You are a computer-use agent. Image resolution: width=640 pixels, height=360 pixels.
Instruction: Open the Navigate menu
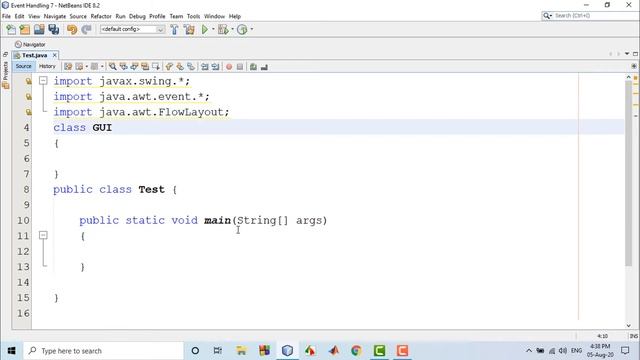click(55, 16)
